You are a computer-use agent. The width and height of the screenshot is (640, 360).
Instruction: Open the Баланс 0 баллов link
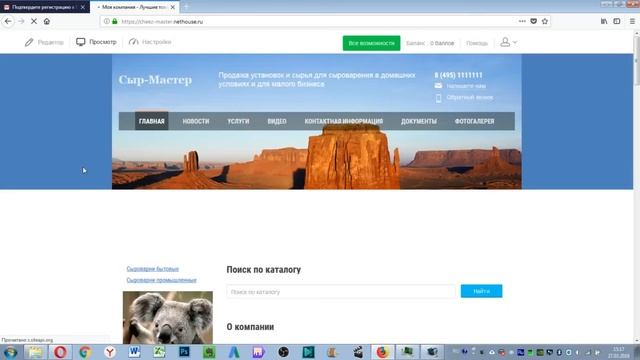tap(430, 43)
